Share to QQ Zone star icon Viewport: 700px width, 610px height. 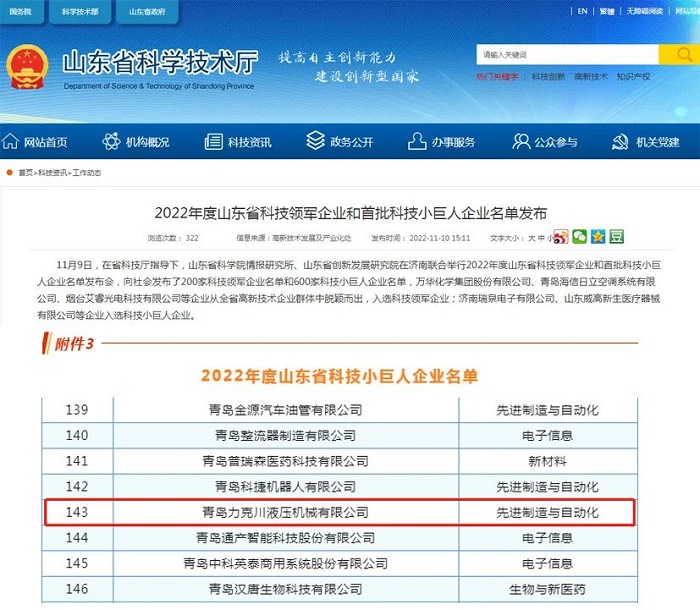(598, 237)
